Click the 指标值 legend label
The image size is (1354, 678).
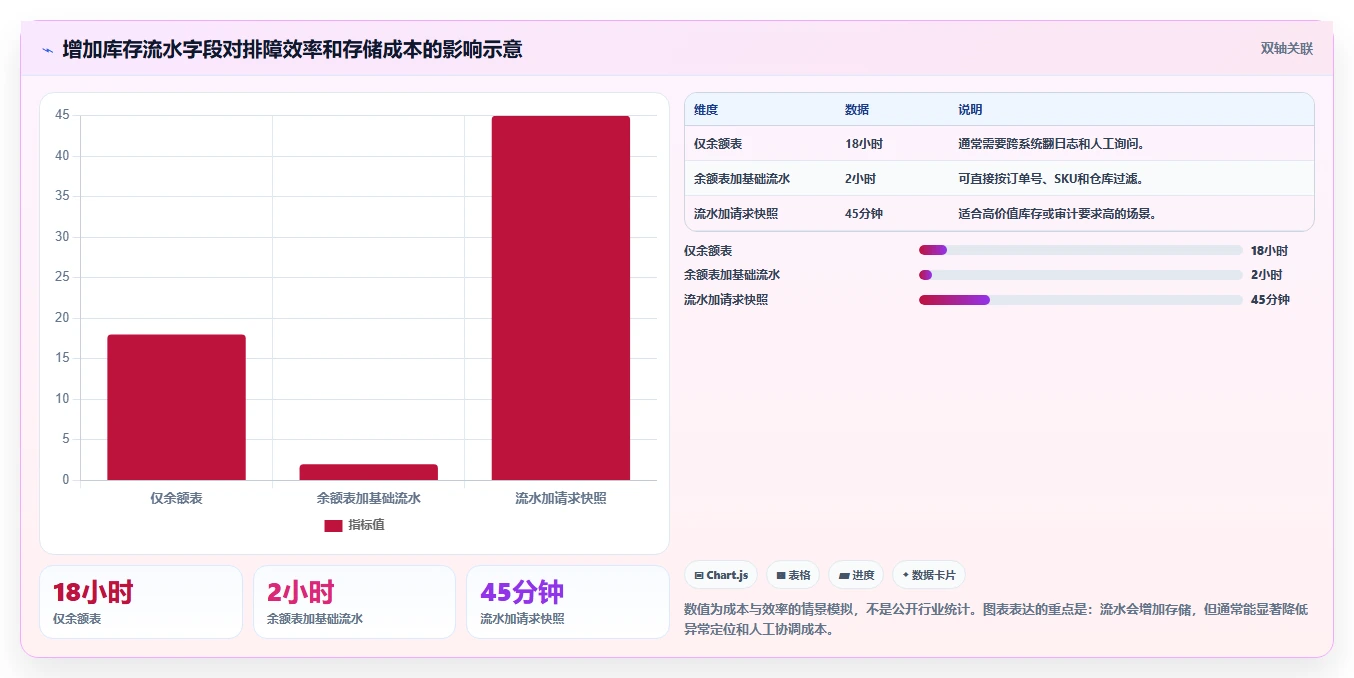point(366,526)
